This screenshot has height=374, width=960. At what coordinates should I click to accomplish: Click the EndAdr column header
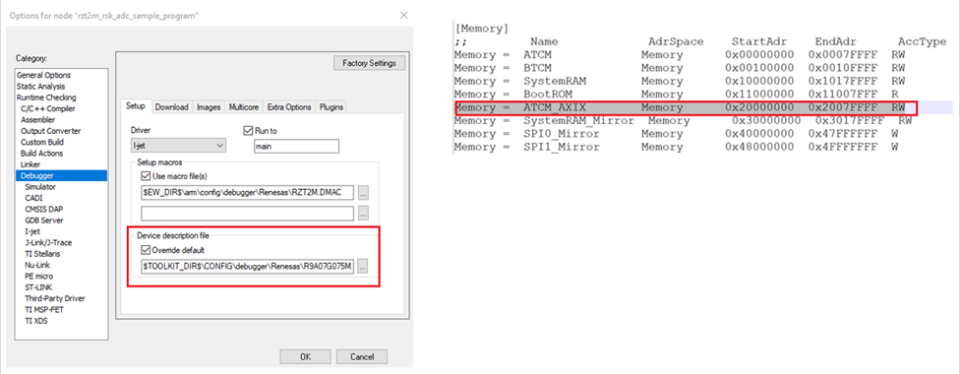pyautogui.click(x=835, y=42)
